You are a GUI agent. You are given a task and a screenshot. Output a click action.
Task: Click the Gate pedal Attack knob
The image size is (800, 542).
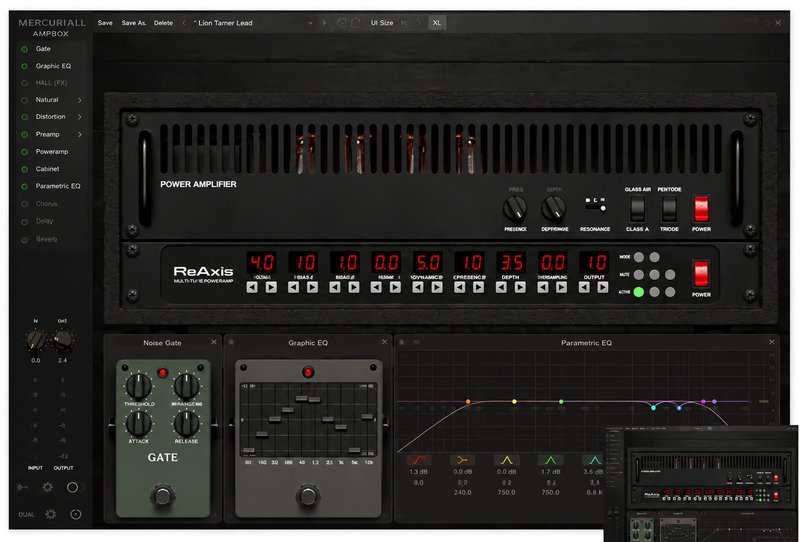[x=138, y=424]
